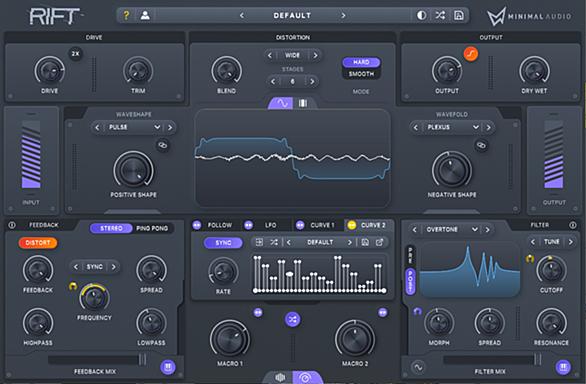Image resolution: width=586 pixels, height=384 pixels.
Task: Open Pulse waveshape dropdown
Action: [x=133, y=127]
